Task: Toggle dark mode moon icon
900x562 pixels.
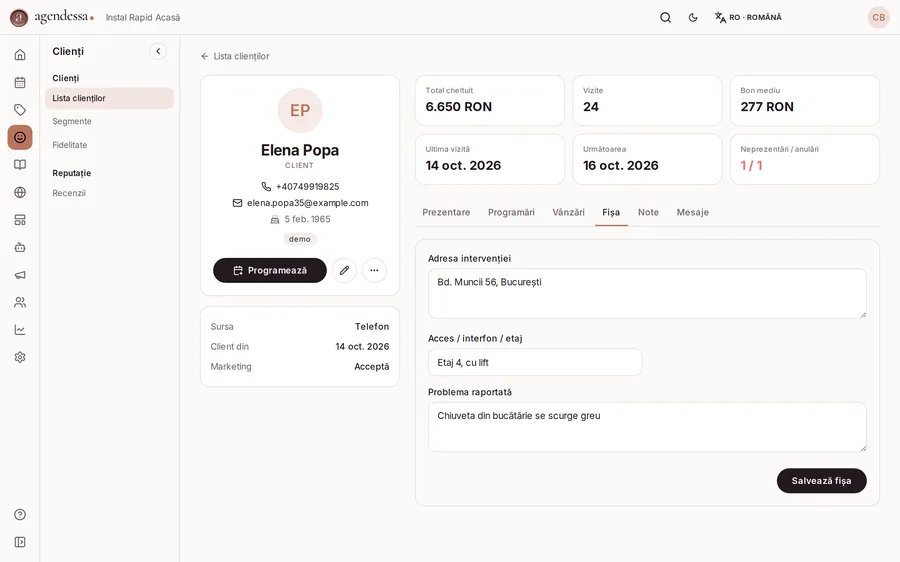Action: point(693,17)
